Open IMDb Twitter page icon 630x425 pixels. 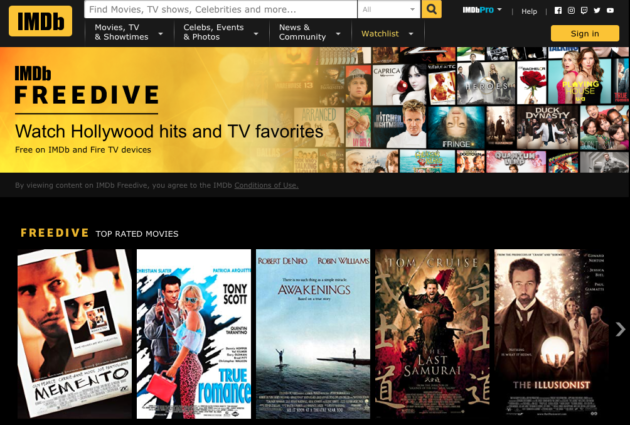click(597, 10)
